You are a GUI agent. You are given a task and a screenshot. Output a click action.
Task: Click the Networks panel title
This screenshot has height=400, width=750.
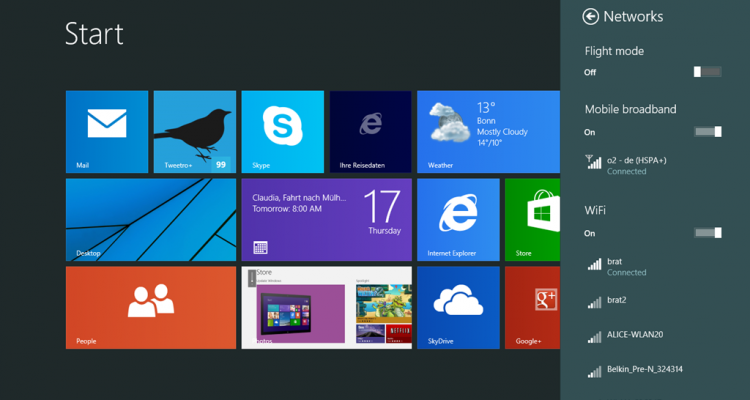point(633,17)
